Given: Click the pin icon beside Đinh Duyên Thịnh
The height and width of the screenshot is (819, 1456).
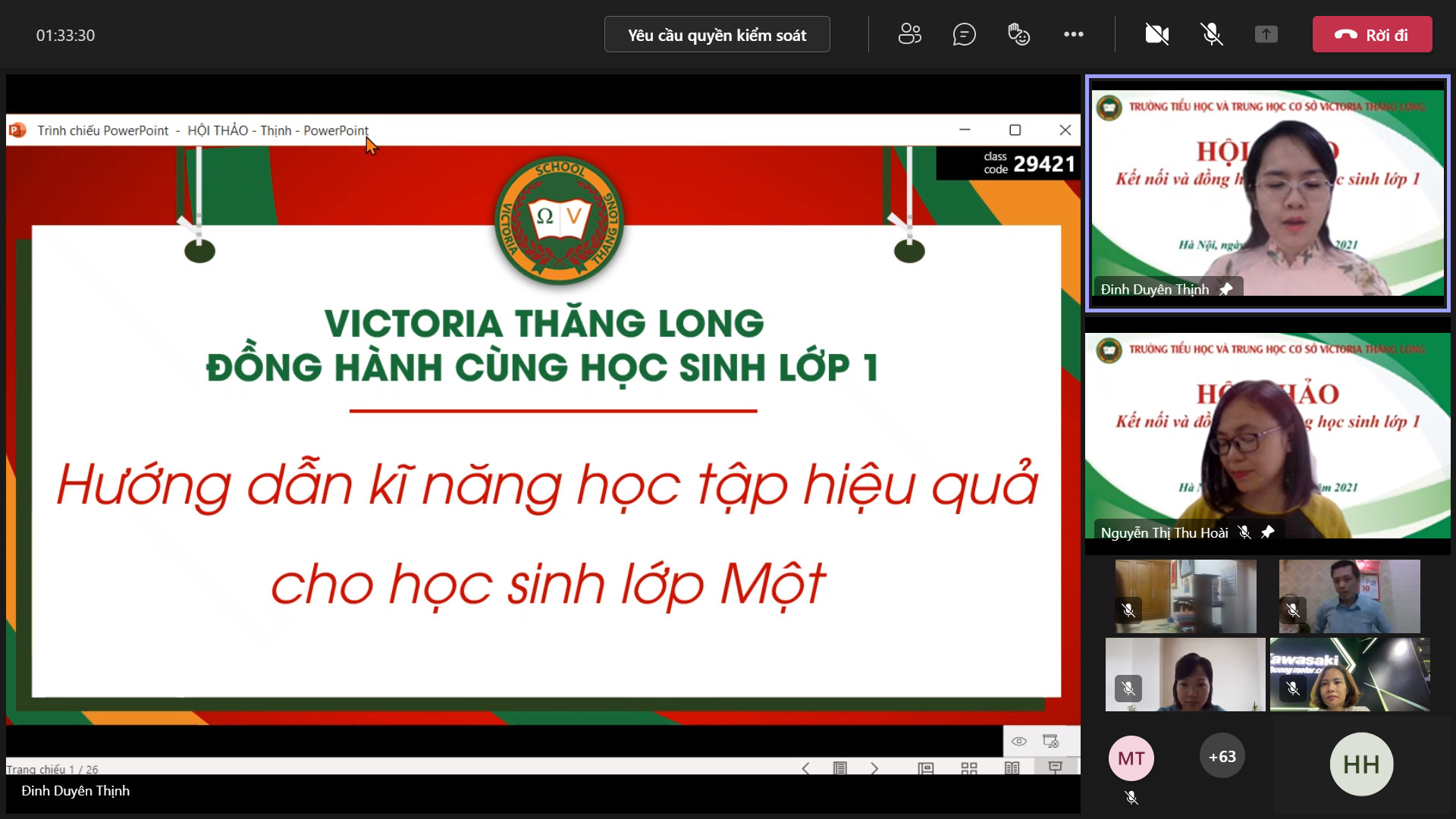Looking at the screenshot, I should (x=1225, y=289).
